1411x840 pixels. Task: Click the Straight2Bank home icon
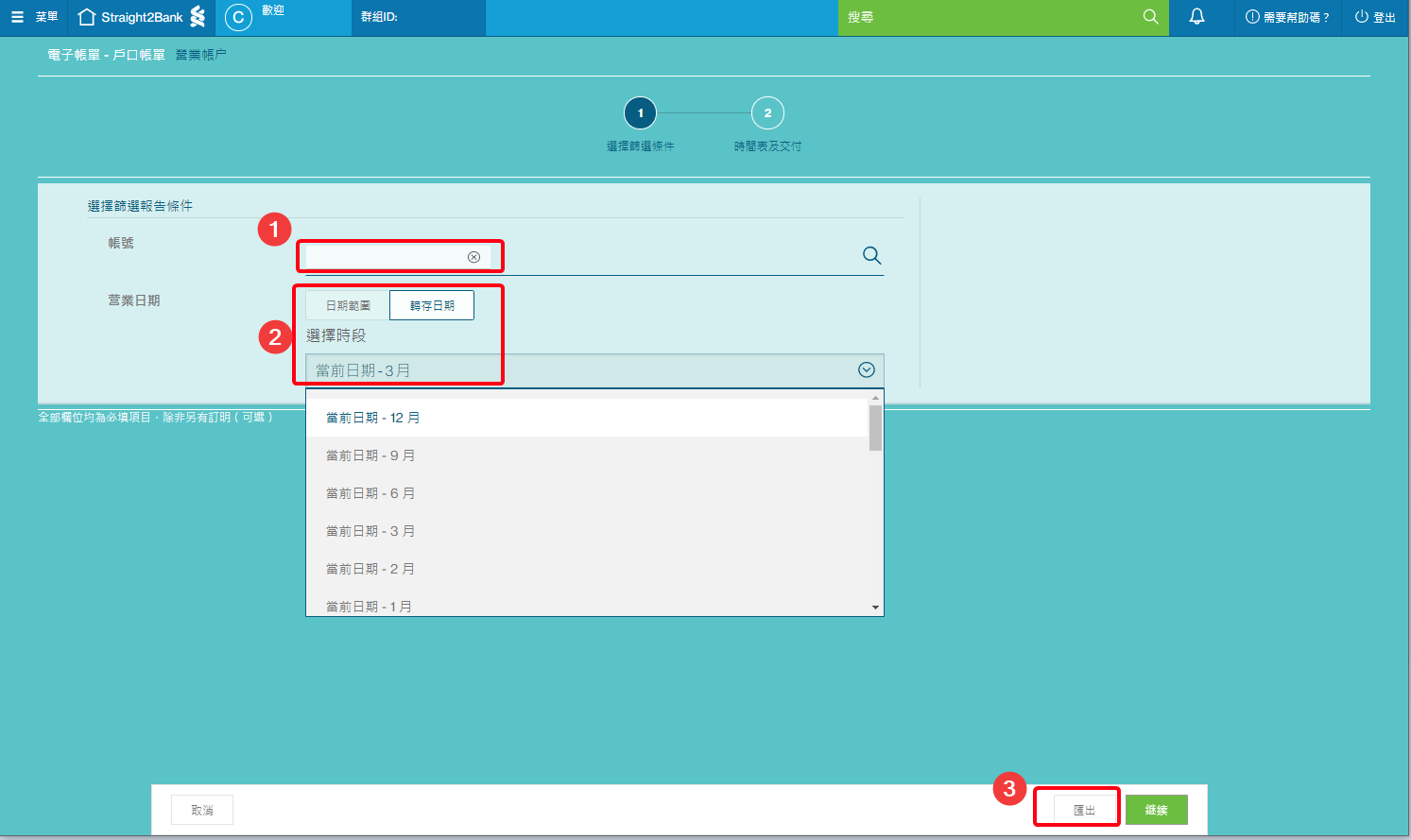pyautogui.click(x=87, y=17)
